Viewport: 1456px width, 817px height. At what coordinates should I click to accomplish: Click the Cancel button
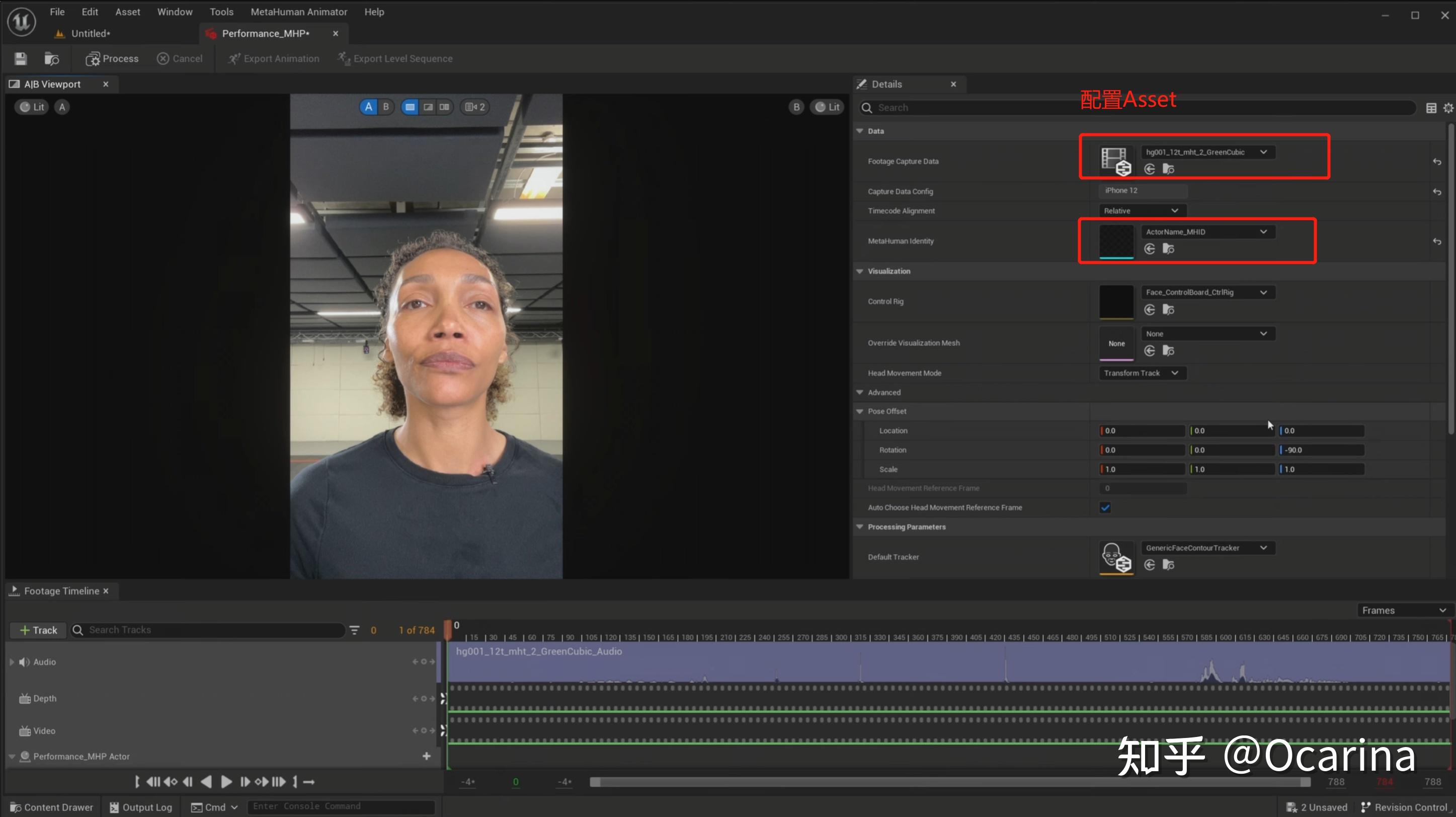[180, 58]
